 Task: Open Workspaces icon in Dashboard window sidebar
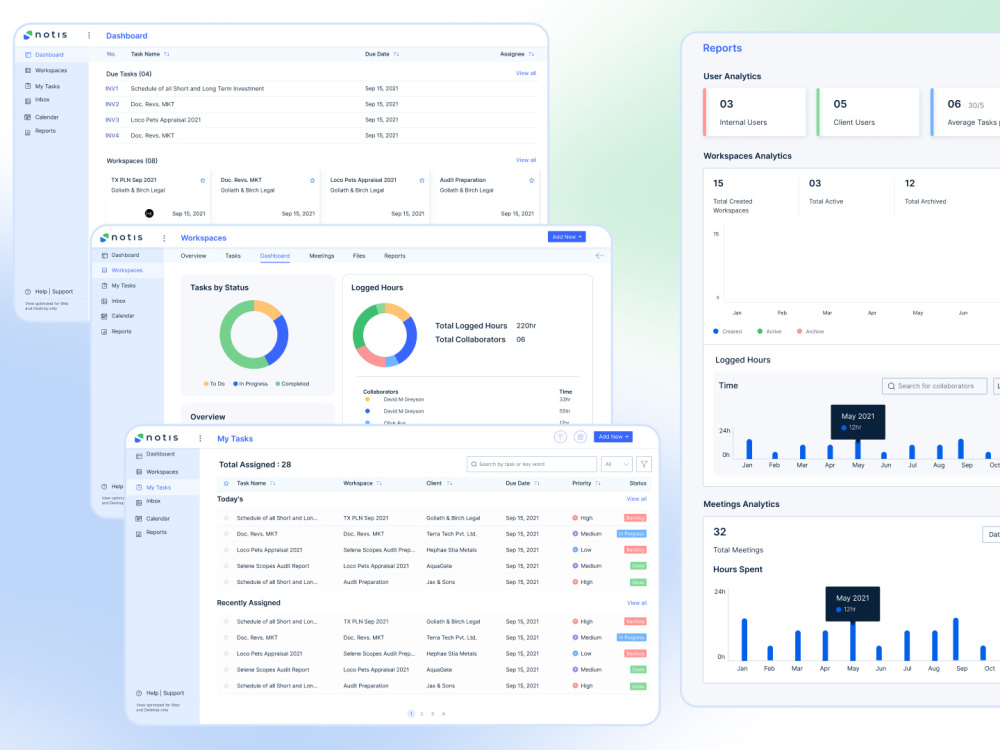pyautogui.click(x=28, y=70)
